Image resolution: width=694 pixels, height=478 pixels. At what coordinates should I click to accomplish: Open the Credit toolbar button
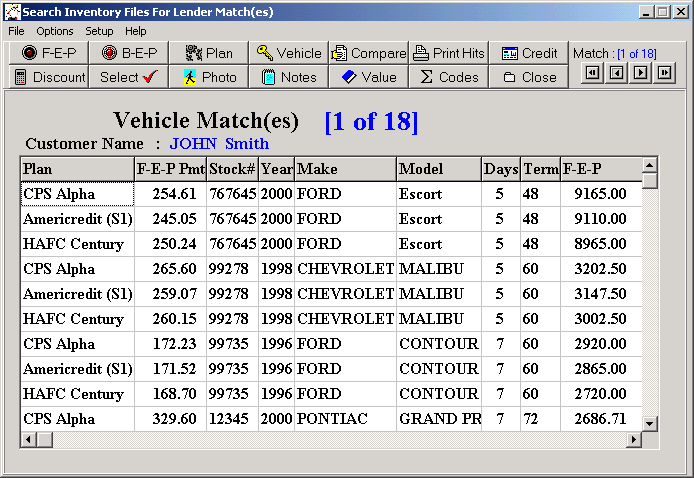(x=529, y=53)
